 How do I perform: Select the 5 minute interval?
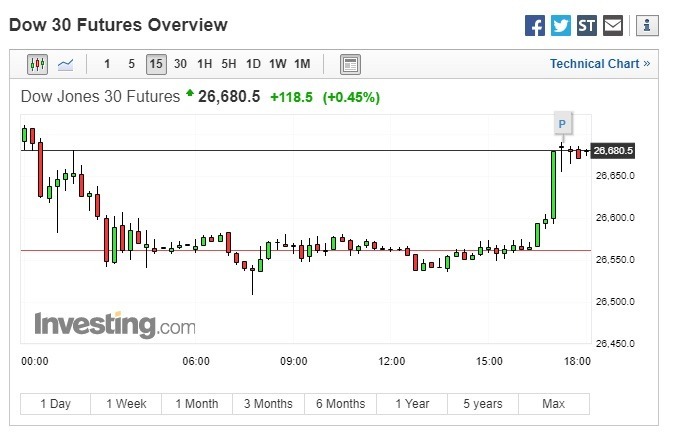click(132, 64)
